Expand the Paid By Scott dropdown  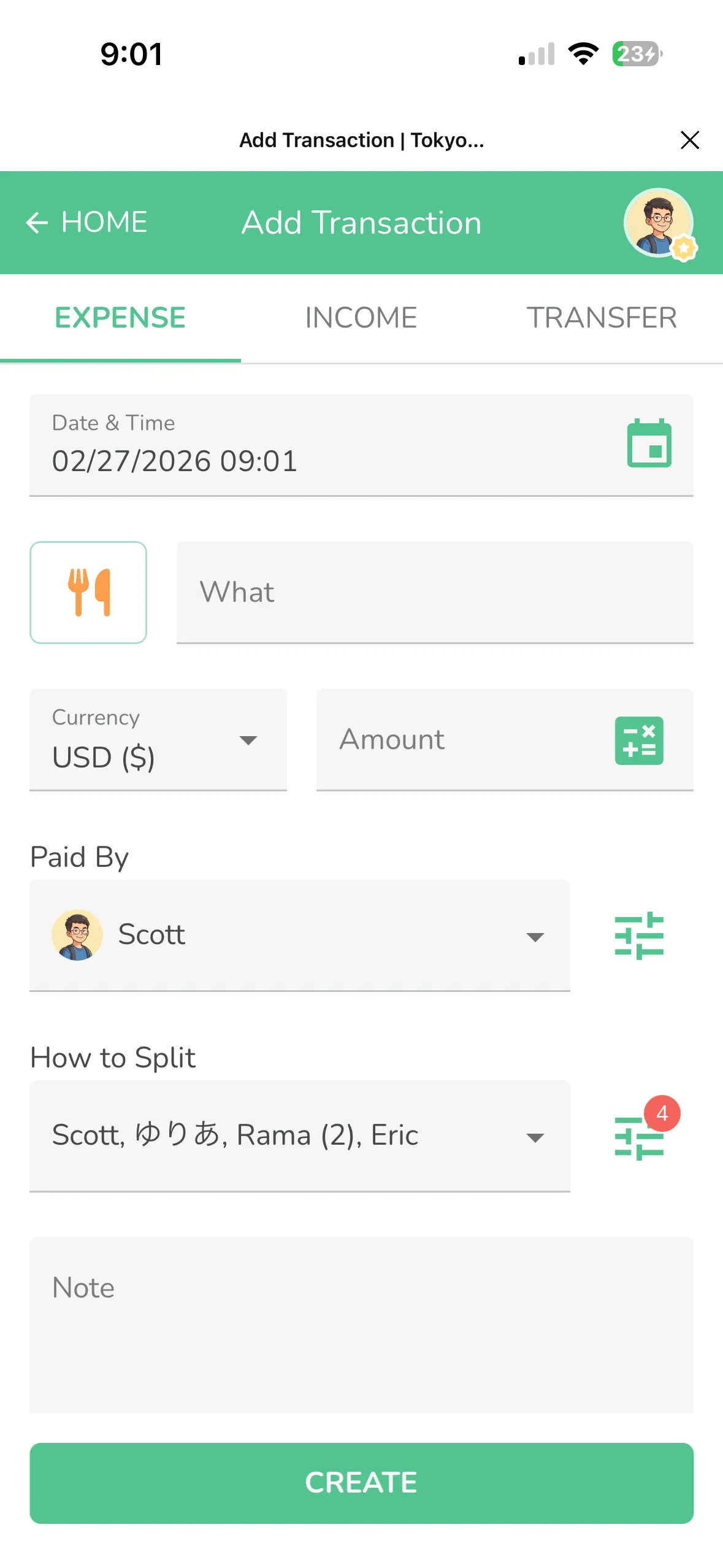[x=535, y=937]
